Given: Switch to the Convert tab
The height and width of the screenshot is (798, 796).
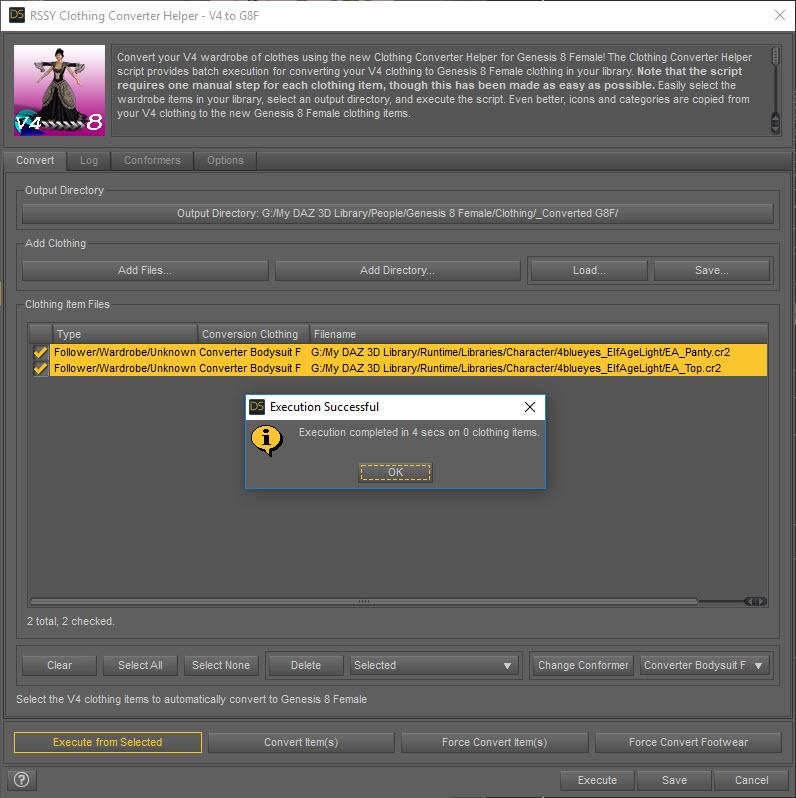Looking at the screenshot, I should click(35, 160).
